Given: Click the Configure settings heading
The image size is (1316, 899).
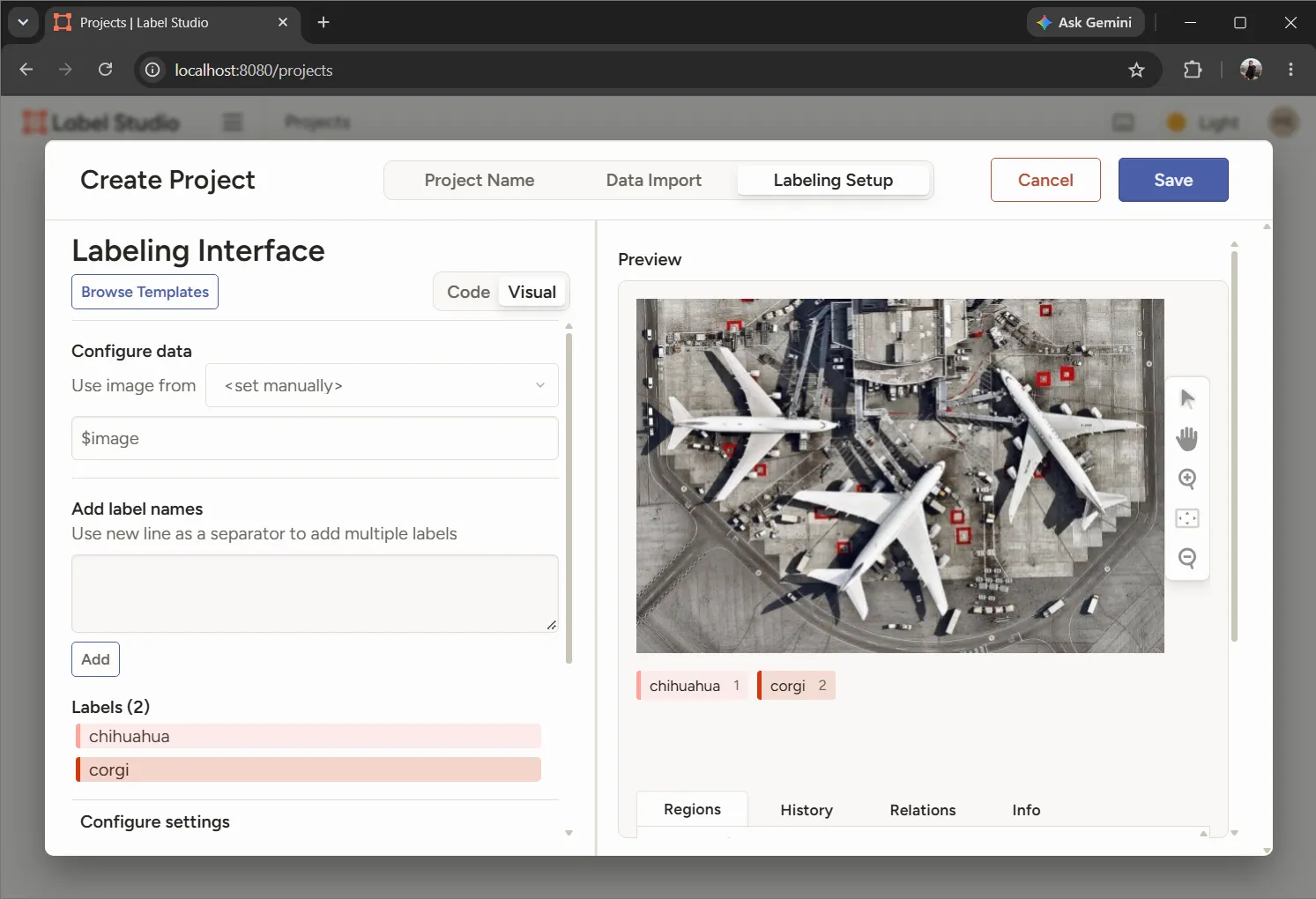Looking at the screenshot, I should click(x=155, y=821).
